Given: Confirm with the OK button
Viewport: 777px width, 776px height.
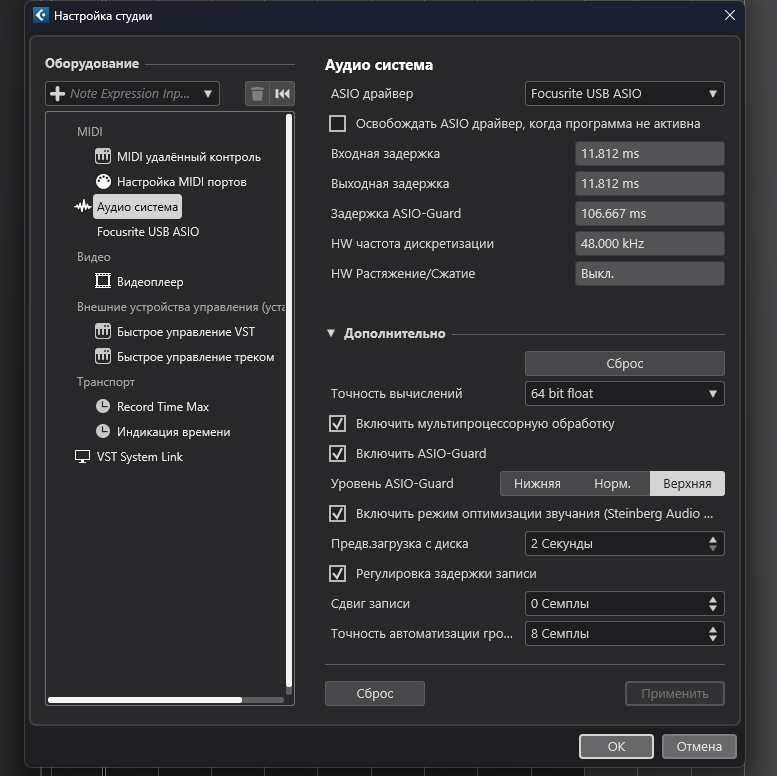Looking at the screenshot, I should [x=616, y=746].
